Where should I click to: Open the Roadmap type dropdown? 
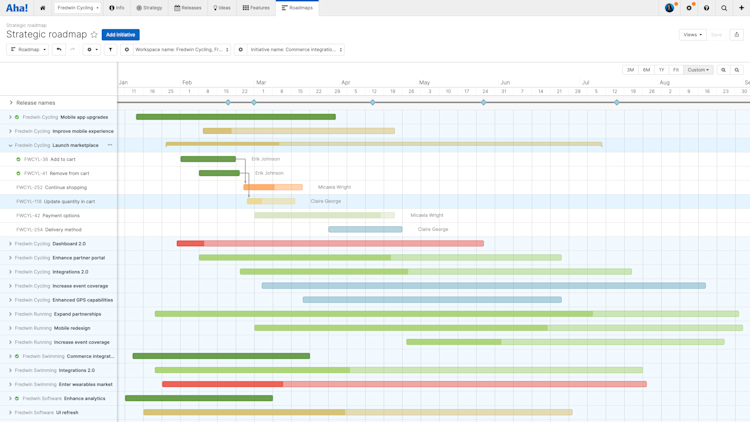tap(28, 49)
